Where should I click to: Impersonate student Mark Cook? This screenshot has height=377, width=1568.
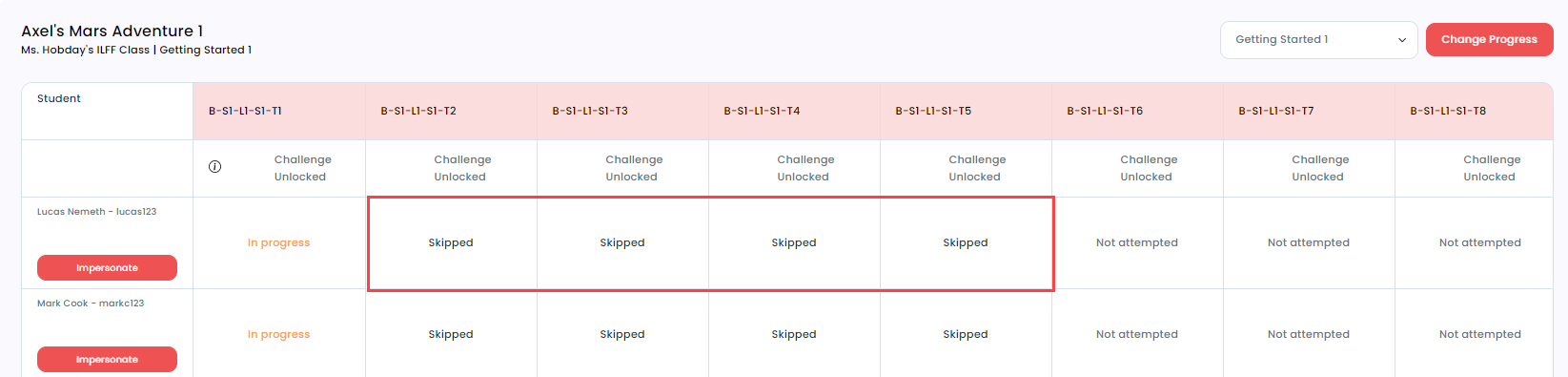pyautogui.click(x=107, y=360)
